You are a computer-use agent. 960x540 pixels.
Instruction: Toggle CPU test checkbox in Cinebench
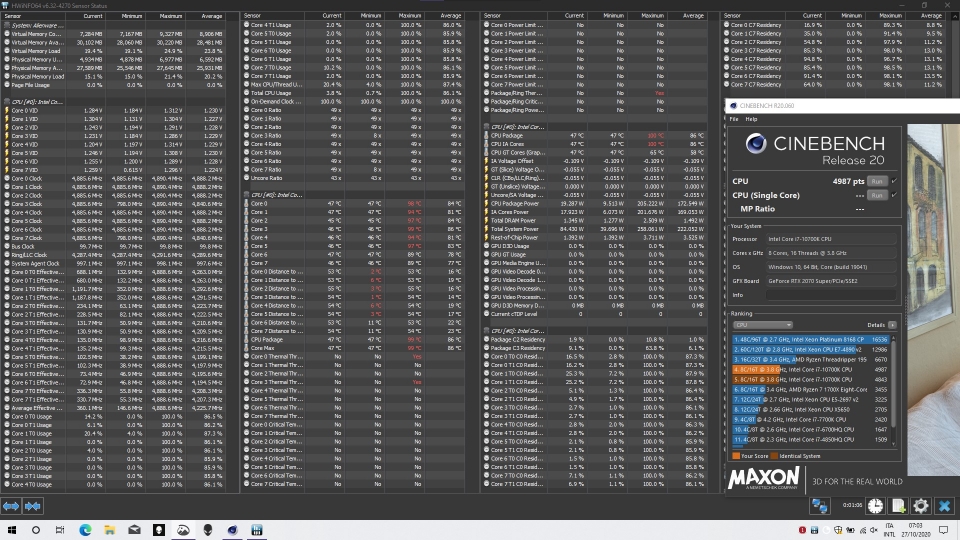coord(894,181)
